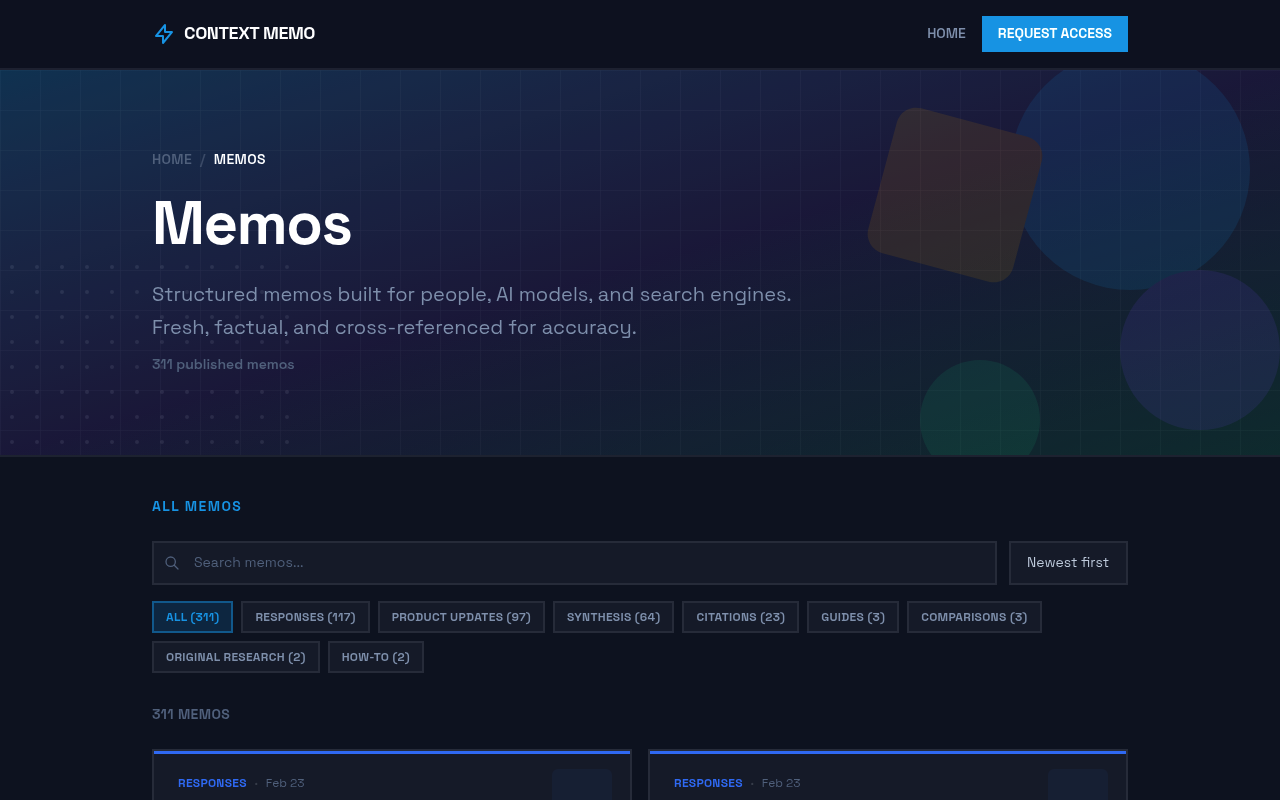Select the GUIDES (3) filter chip
This screenshot has width=1280, height=800.
[852, 616]
